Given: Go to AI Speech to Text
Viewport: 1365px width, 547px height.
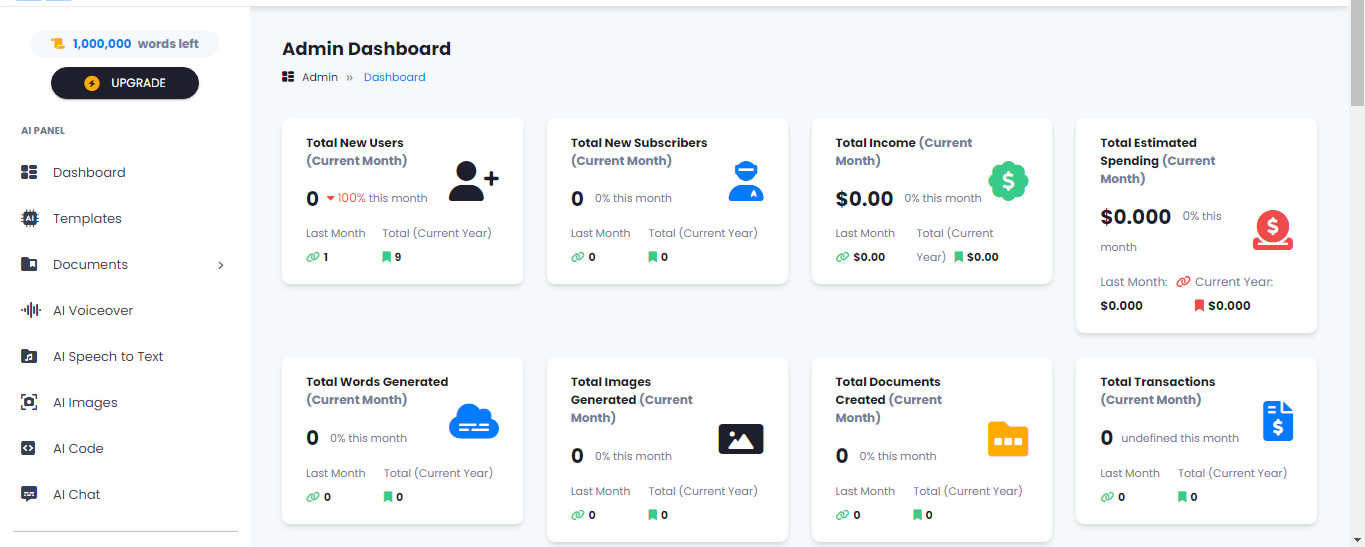Looking at the screenshot, I should 108,357.
